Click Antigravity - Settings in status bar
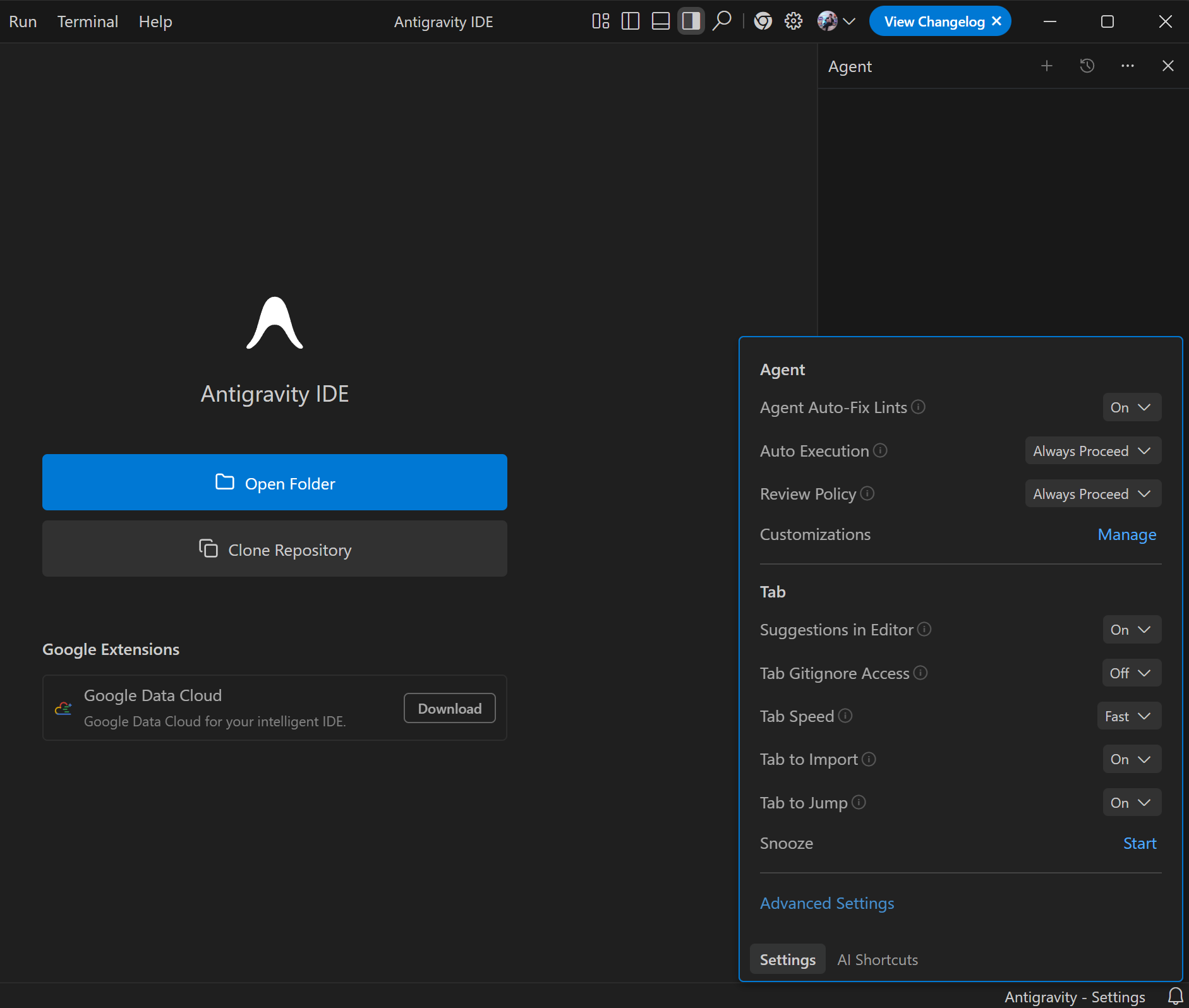This screenshot has width=1189, height=1008. tap(1075, 997)
